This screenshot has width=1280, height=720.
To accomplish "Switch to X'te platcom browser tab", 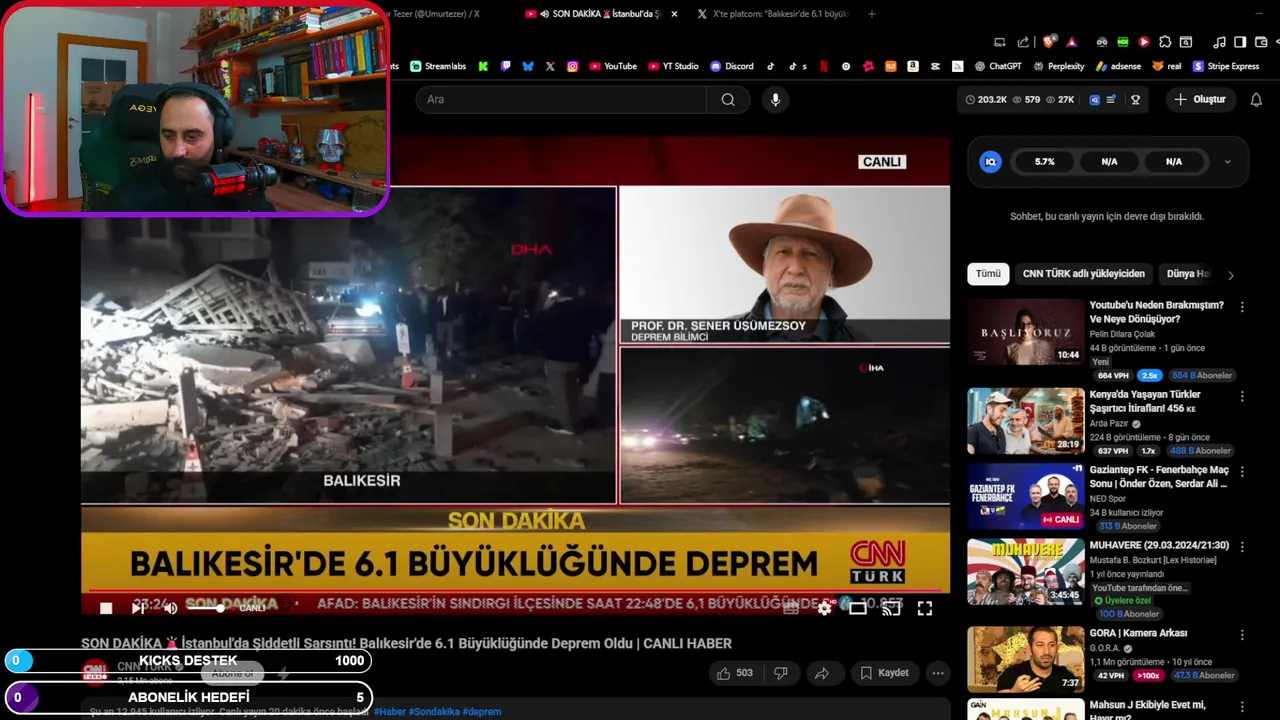I will pos(772,14).
